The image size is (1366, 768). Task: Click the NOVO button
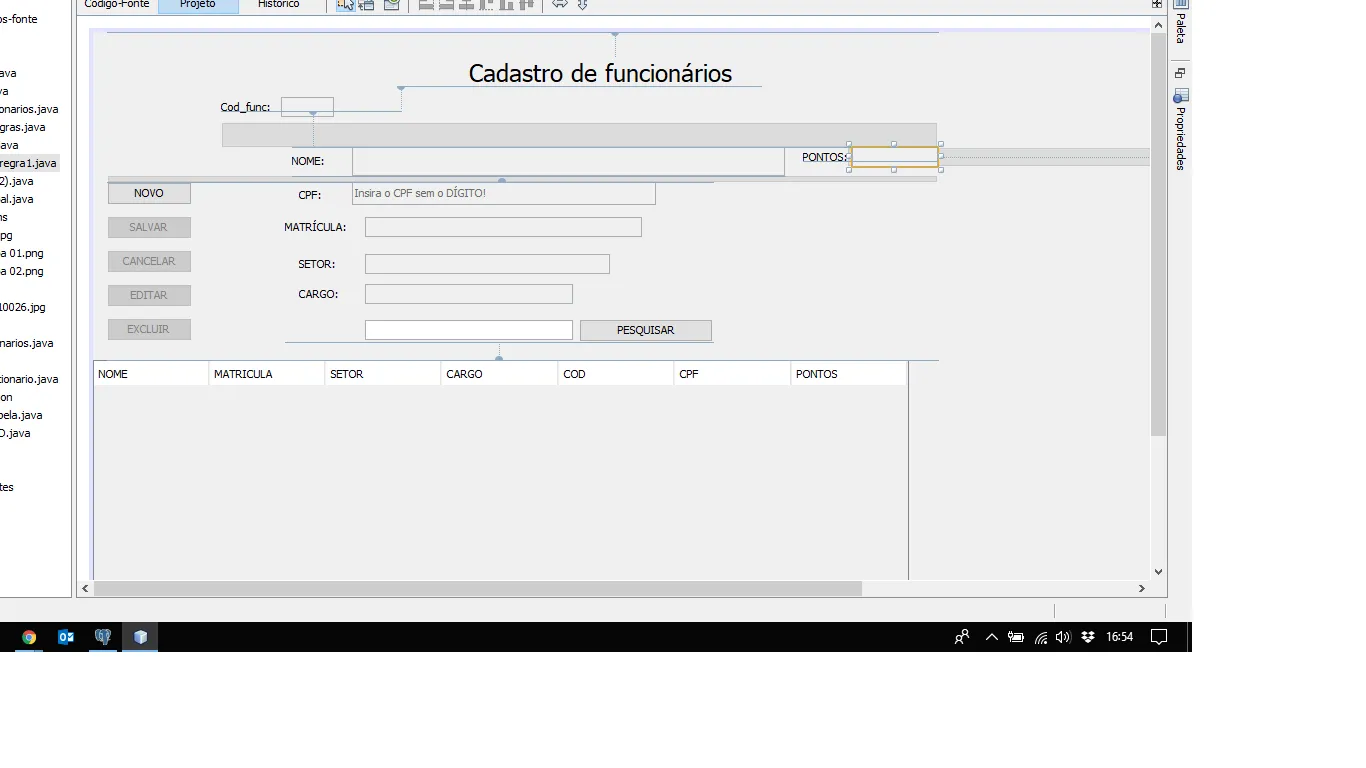point(149,193)
